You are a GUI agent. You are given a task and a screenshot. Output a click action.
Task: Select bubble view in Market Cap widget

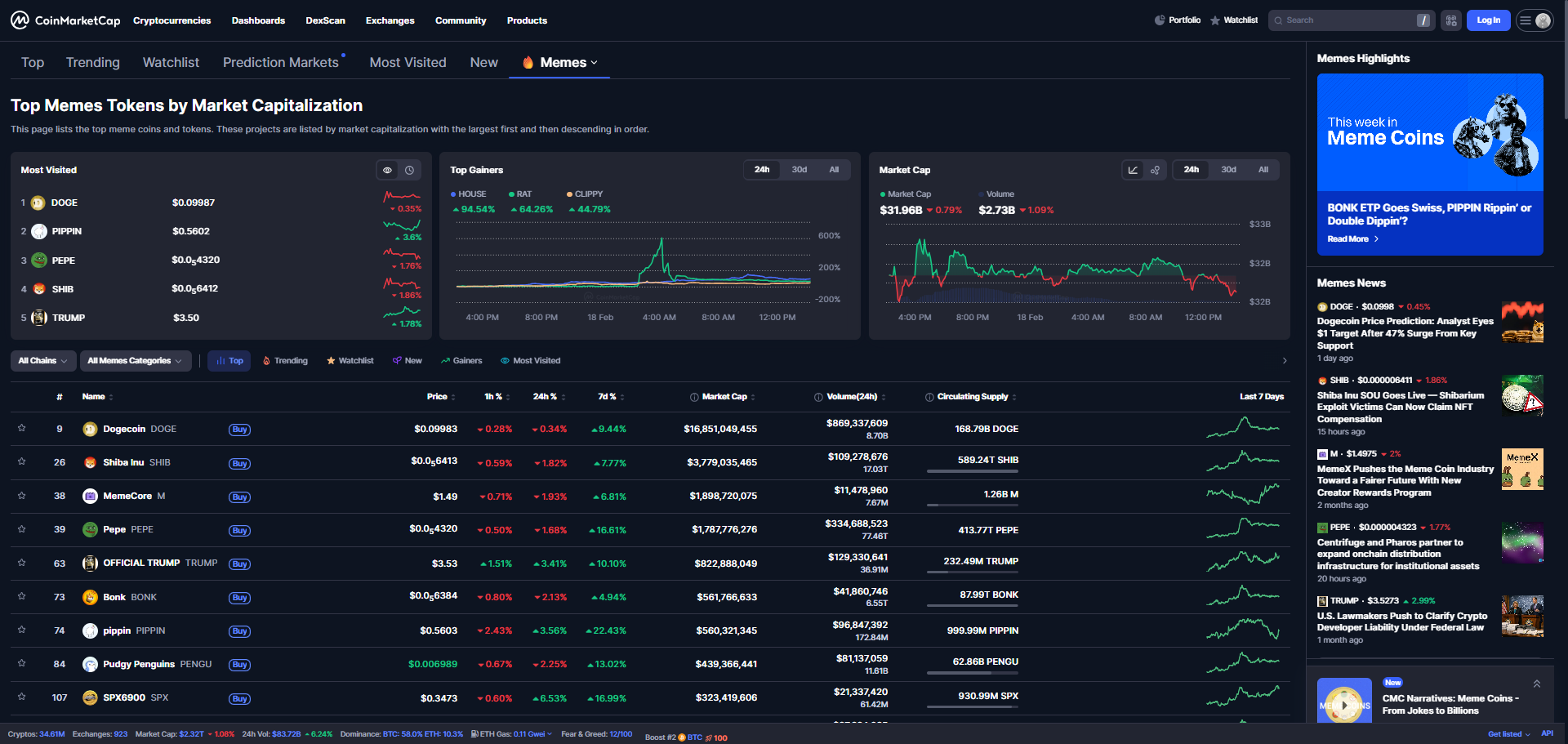[x=1155, y=170]
